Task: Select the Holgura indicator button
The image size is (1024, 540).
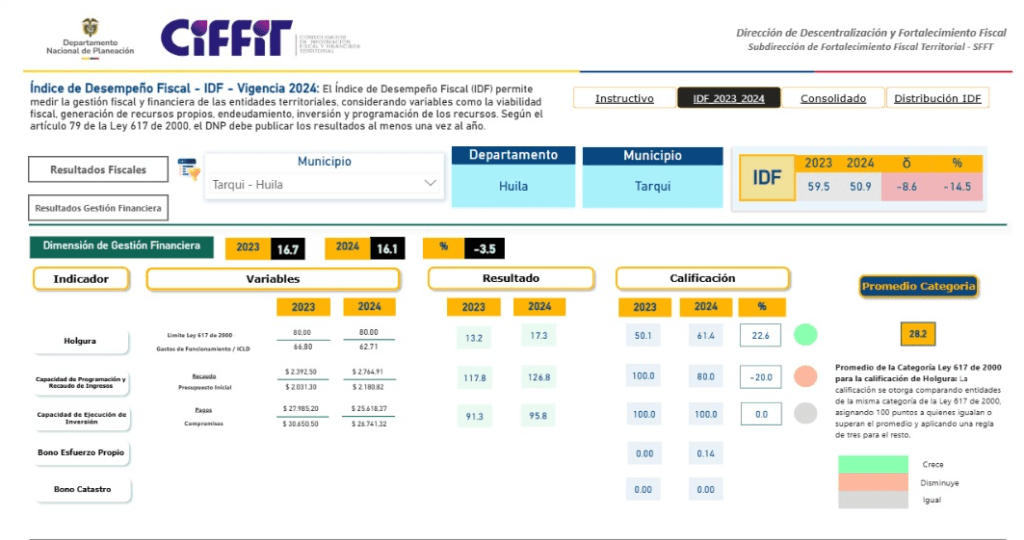Action: pos(81,341)
